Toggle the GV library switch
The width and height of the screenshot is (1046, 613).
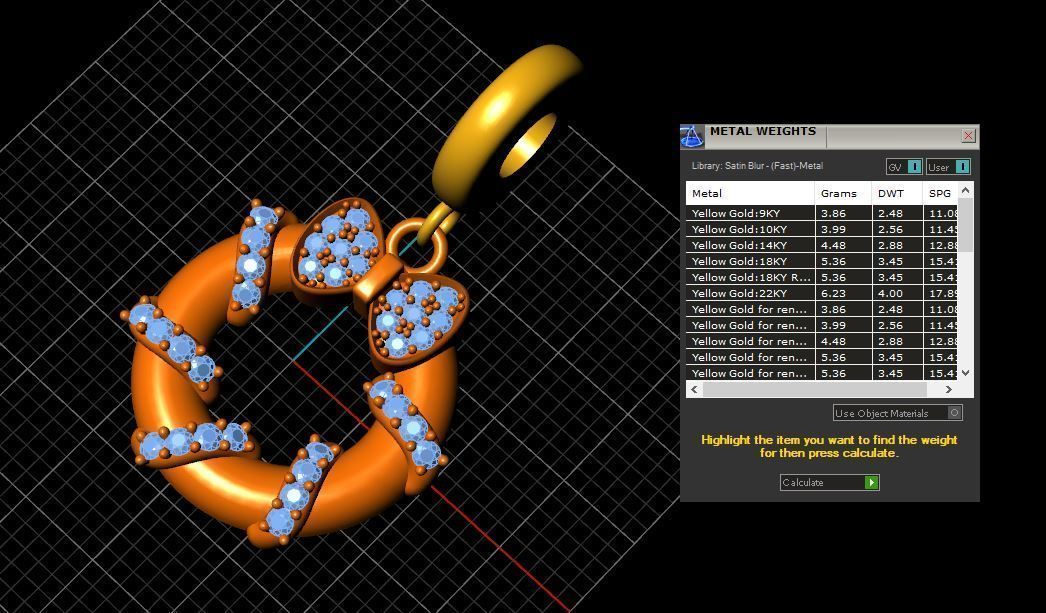pos(904,167)
